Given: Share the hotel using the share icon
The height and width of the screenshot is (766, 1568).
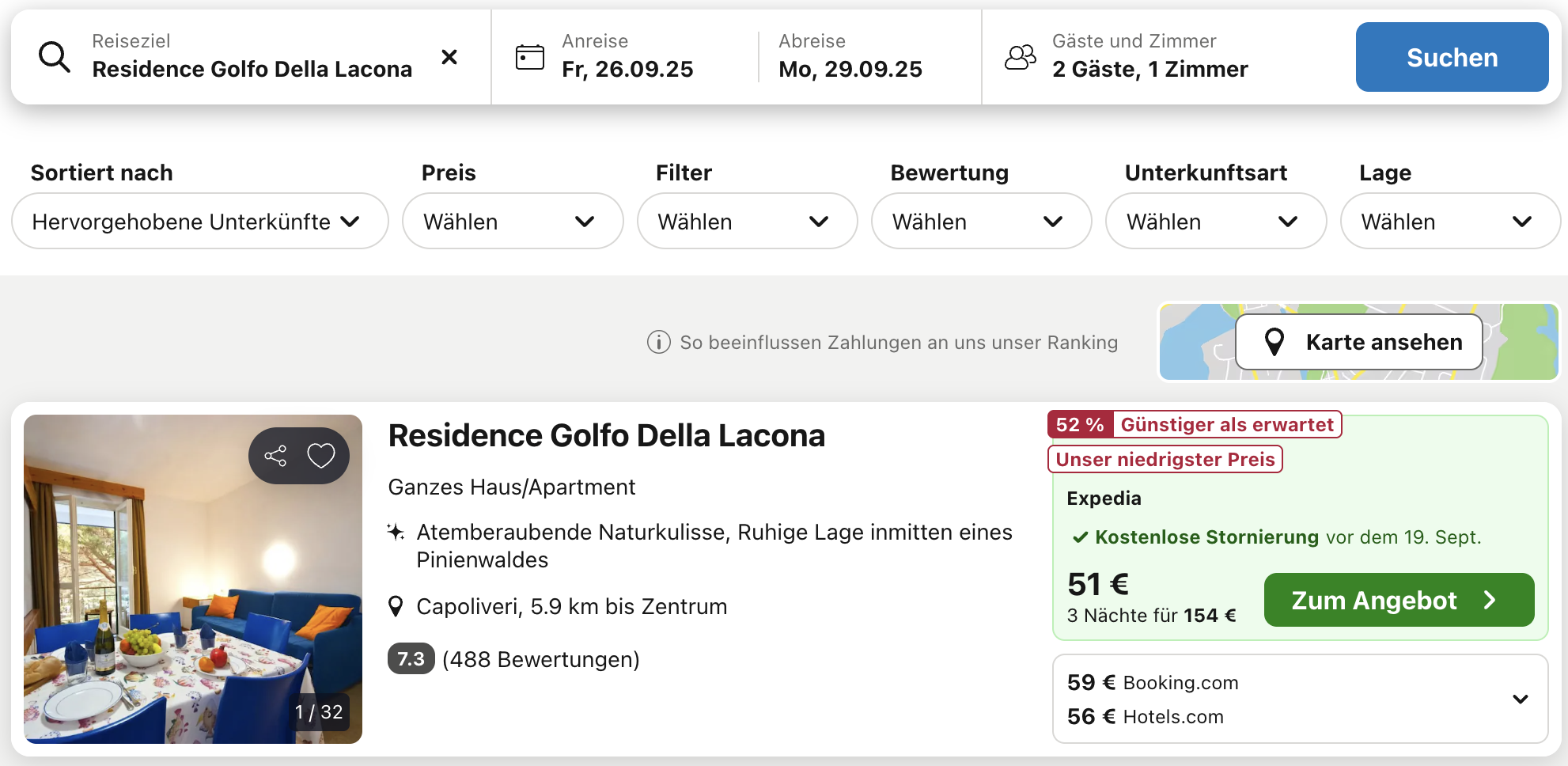Looking at the screenshot, I should [x=275, y=456].
